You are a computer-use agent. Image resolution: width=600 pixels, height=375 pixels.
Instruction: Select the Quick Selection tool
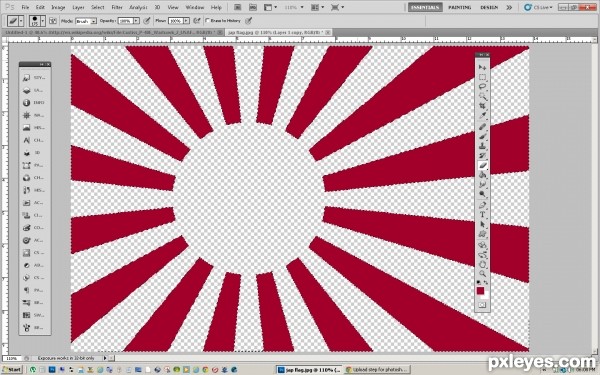482,96
